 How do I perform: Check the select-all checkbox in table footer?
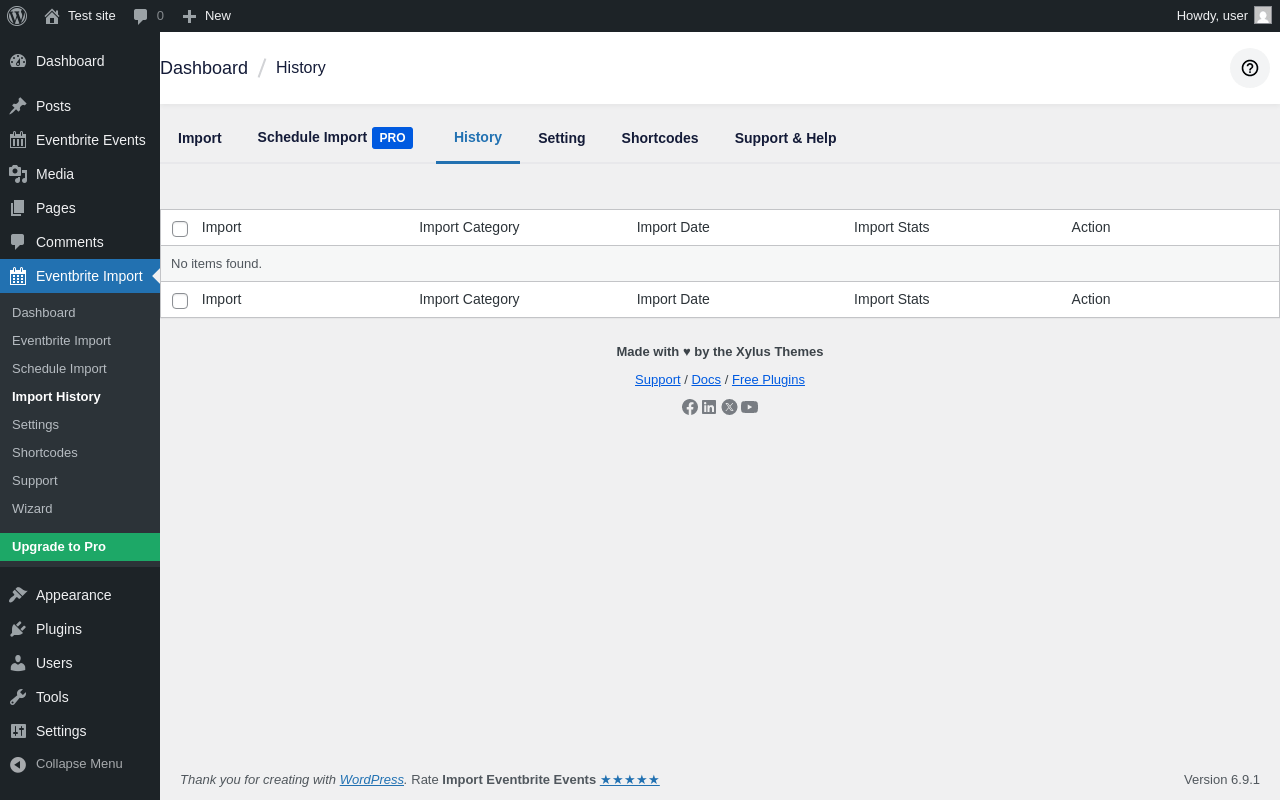tap(180, 301)
